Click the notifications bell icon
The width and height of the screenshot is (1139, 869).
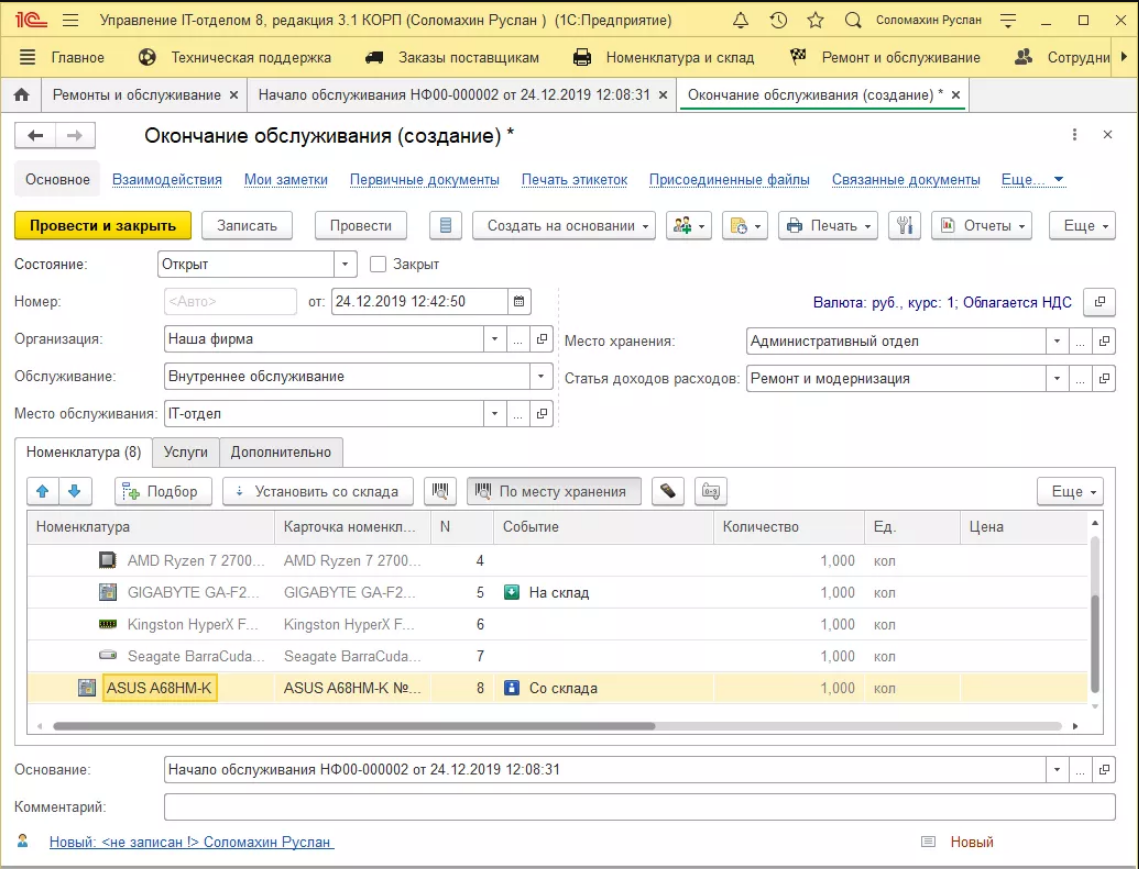[741, 20]
